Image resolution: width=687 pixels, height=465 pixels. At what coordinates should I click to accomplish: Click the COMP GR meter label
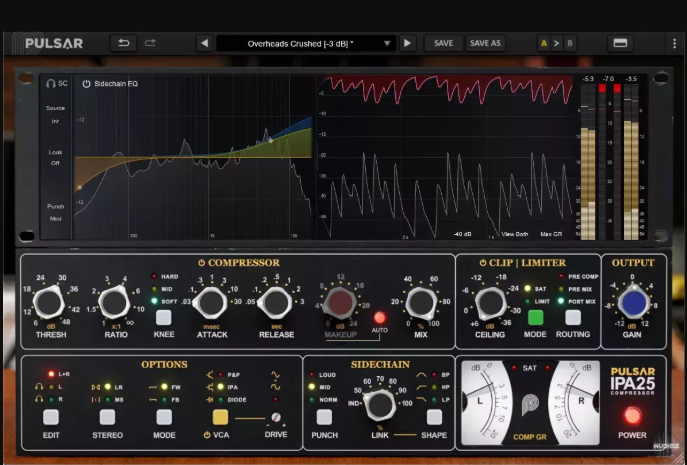tap(530, 437)
